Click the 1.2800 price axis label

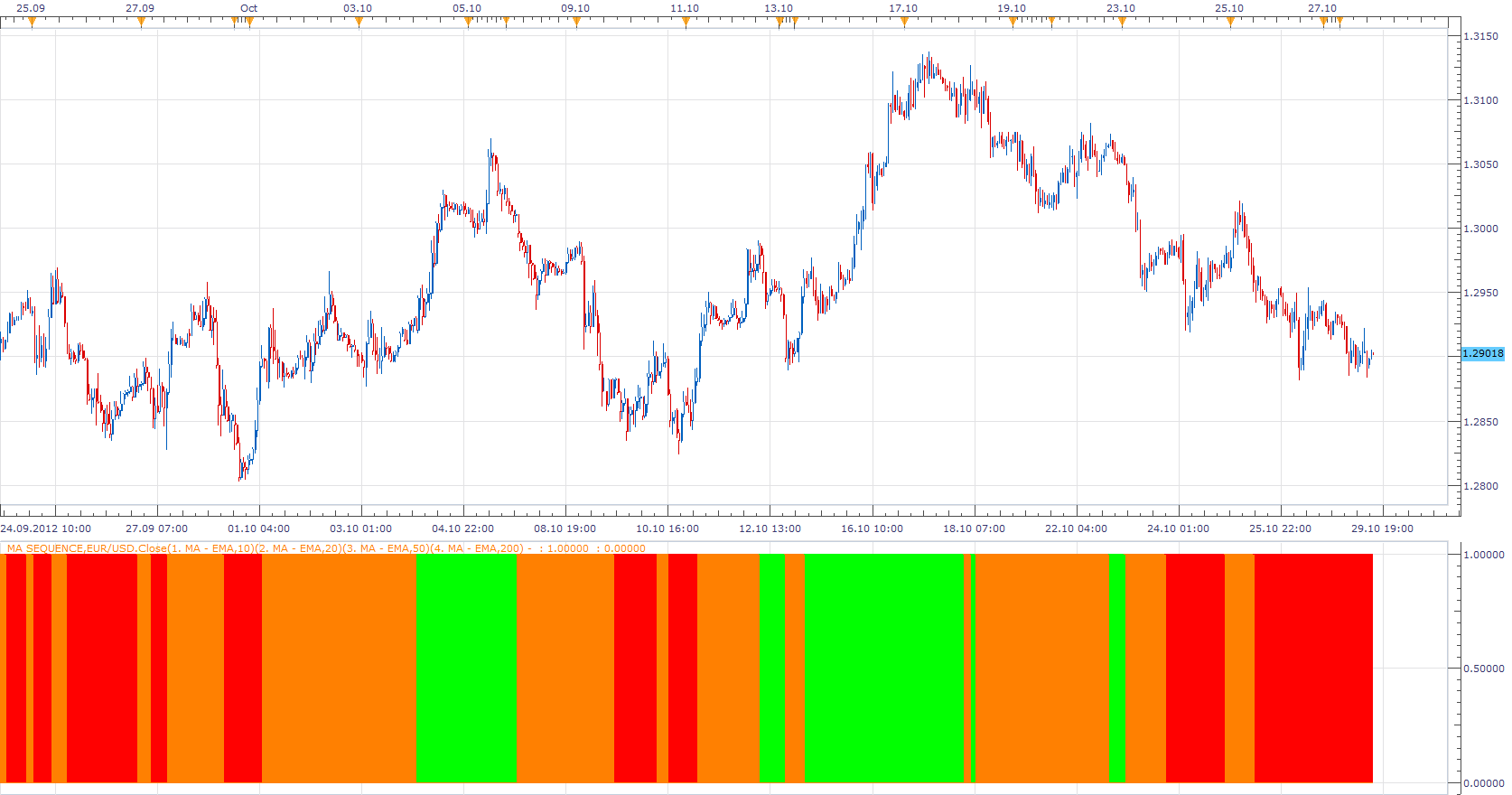pos(1481,486)
